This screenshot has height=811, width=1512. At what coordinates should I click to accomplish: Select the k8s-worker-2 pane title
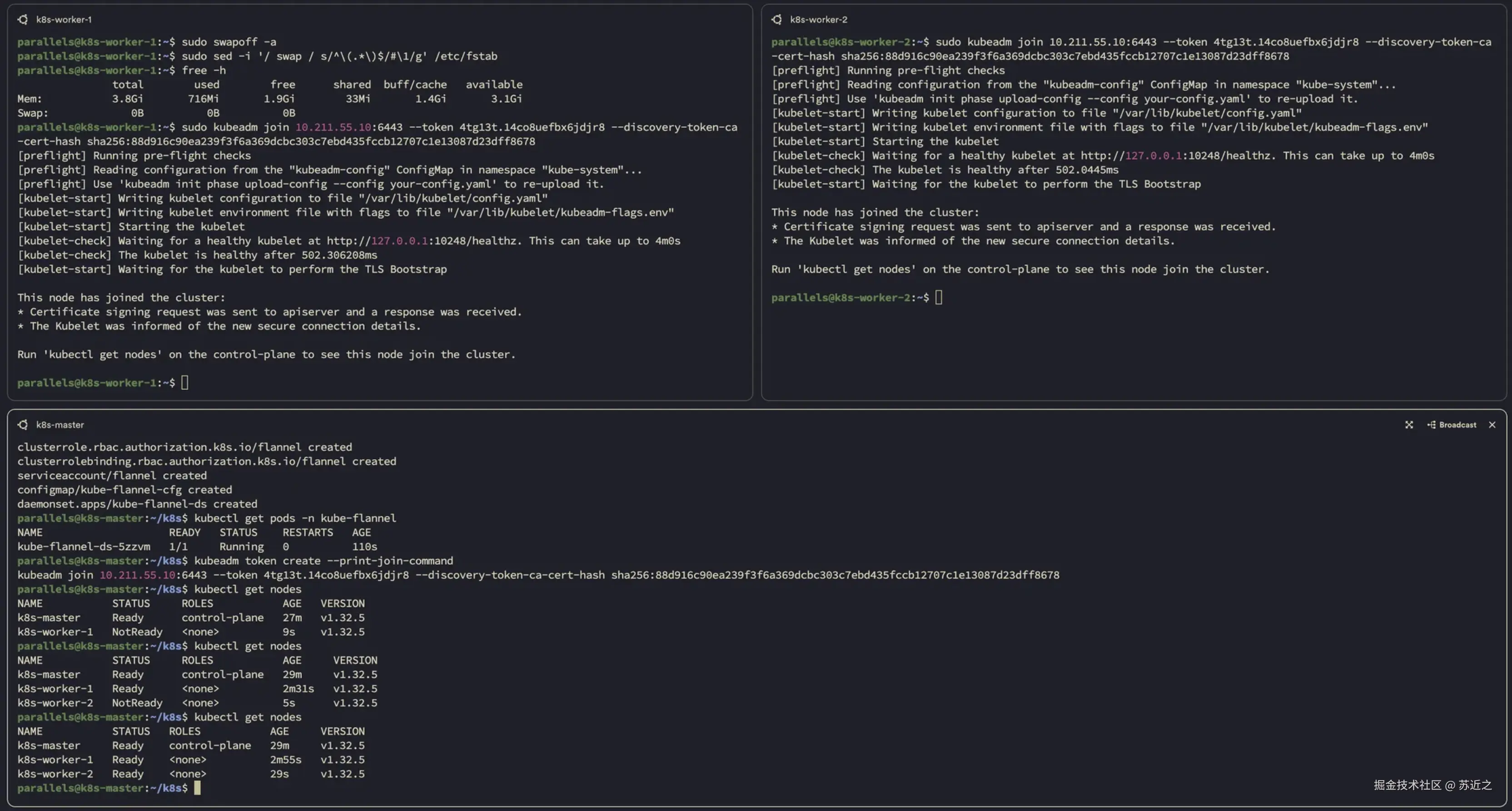(818, 20)
